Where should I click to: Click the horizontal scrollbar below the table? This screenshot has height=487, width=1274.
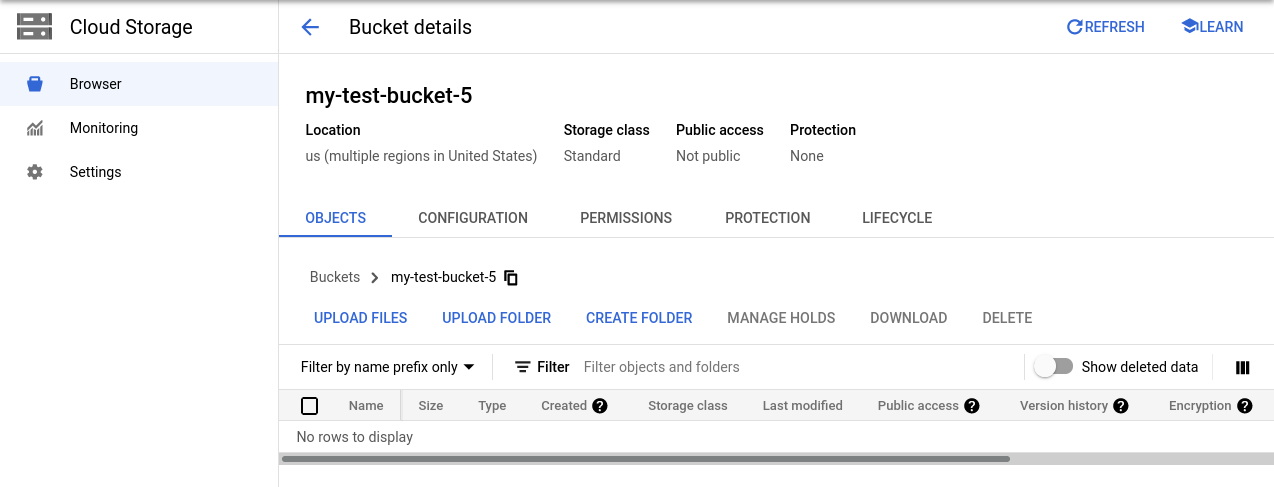(646, 459)
